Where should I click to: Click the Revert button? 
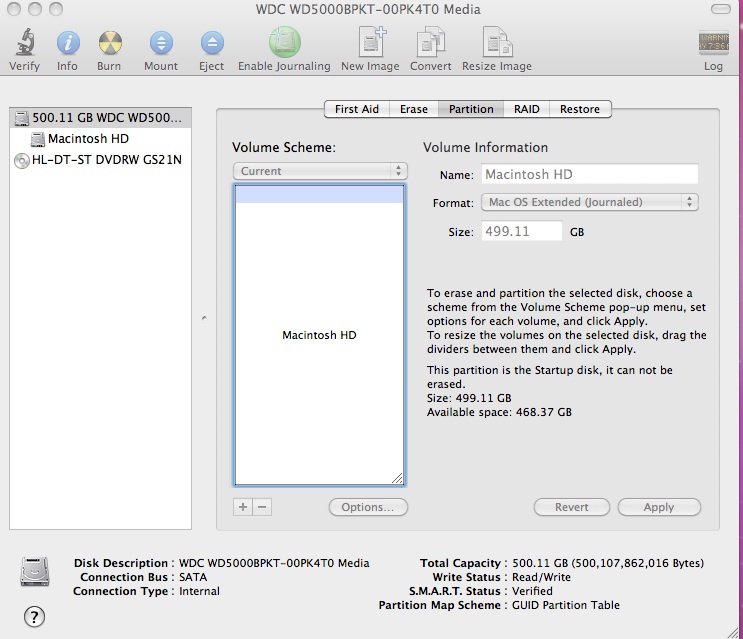point(571,507)
